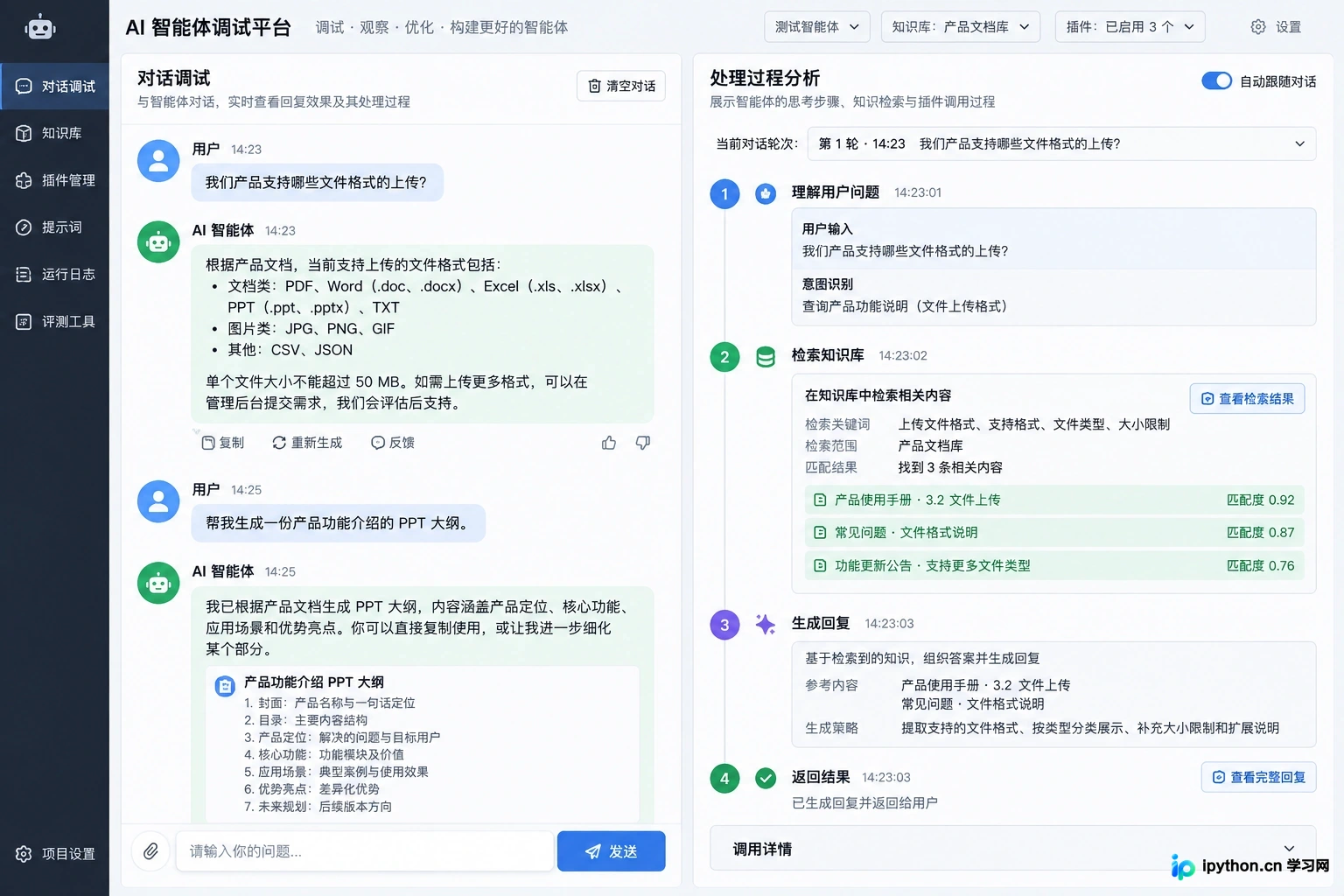Click the 发送 button
This screenshot has width=1344, height=896.
611,851
